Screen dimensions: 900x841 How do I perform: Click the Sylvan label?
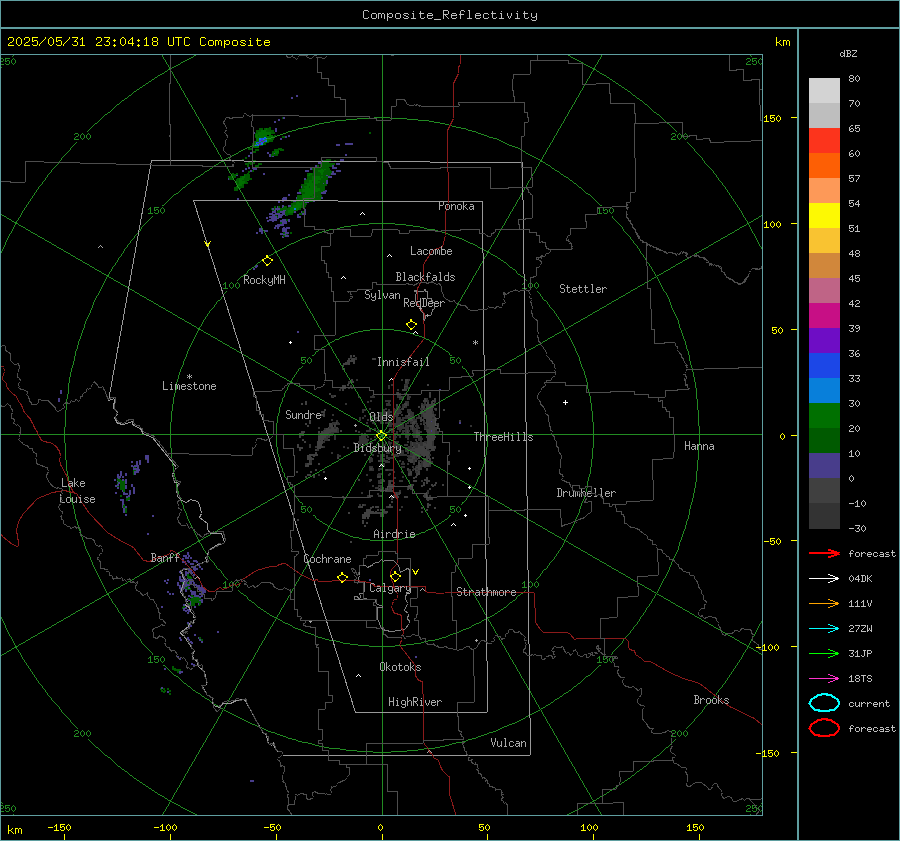coord(382,295)
